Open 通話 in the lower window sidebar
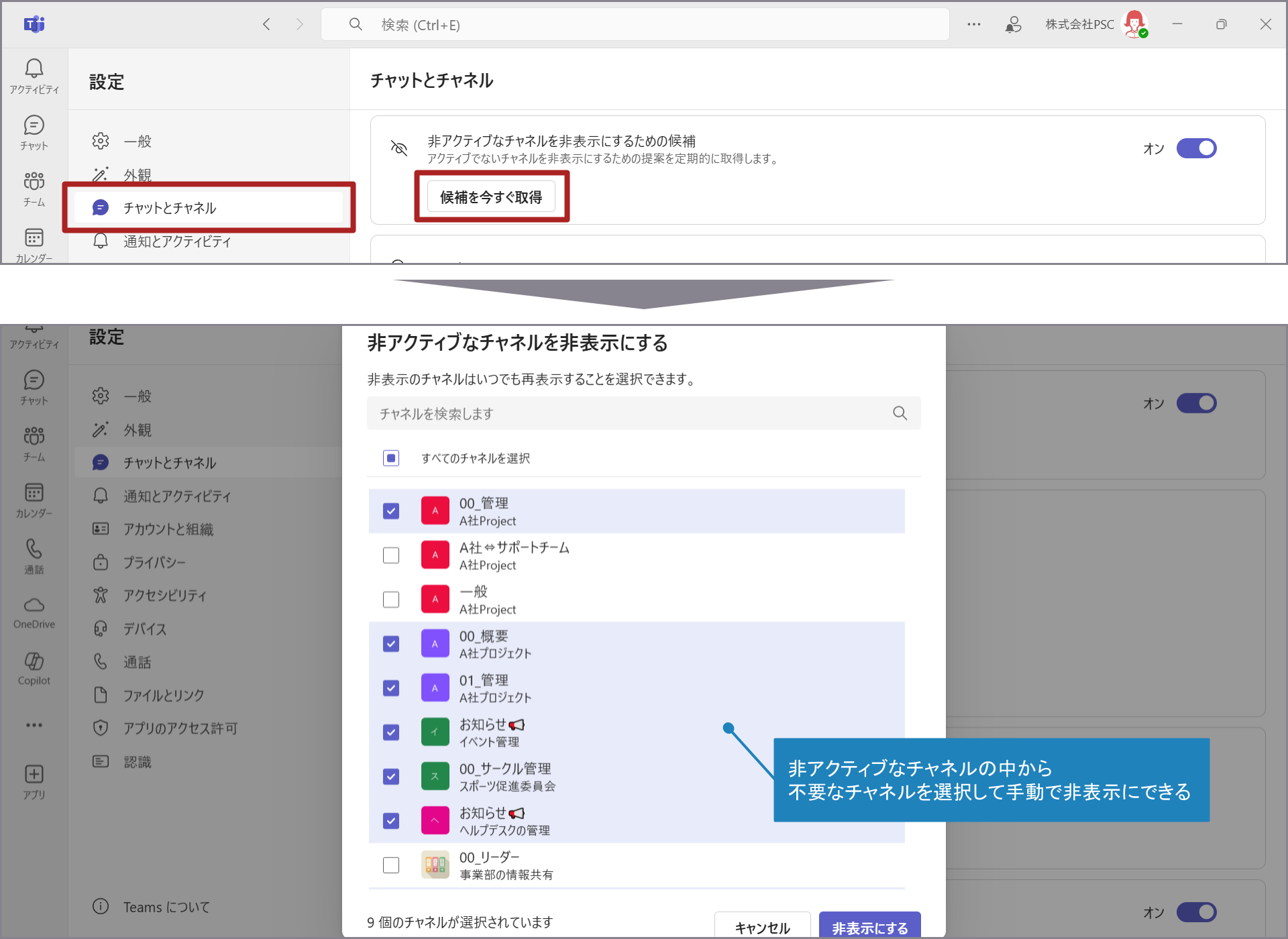Viewport: 1288px width, 939px height. (34, 556)
